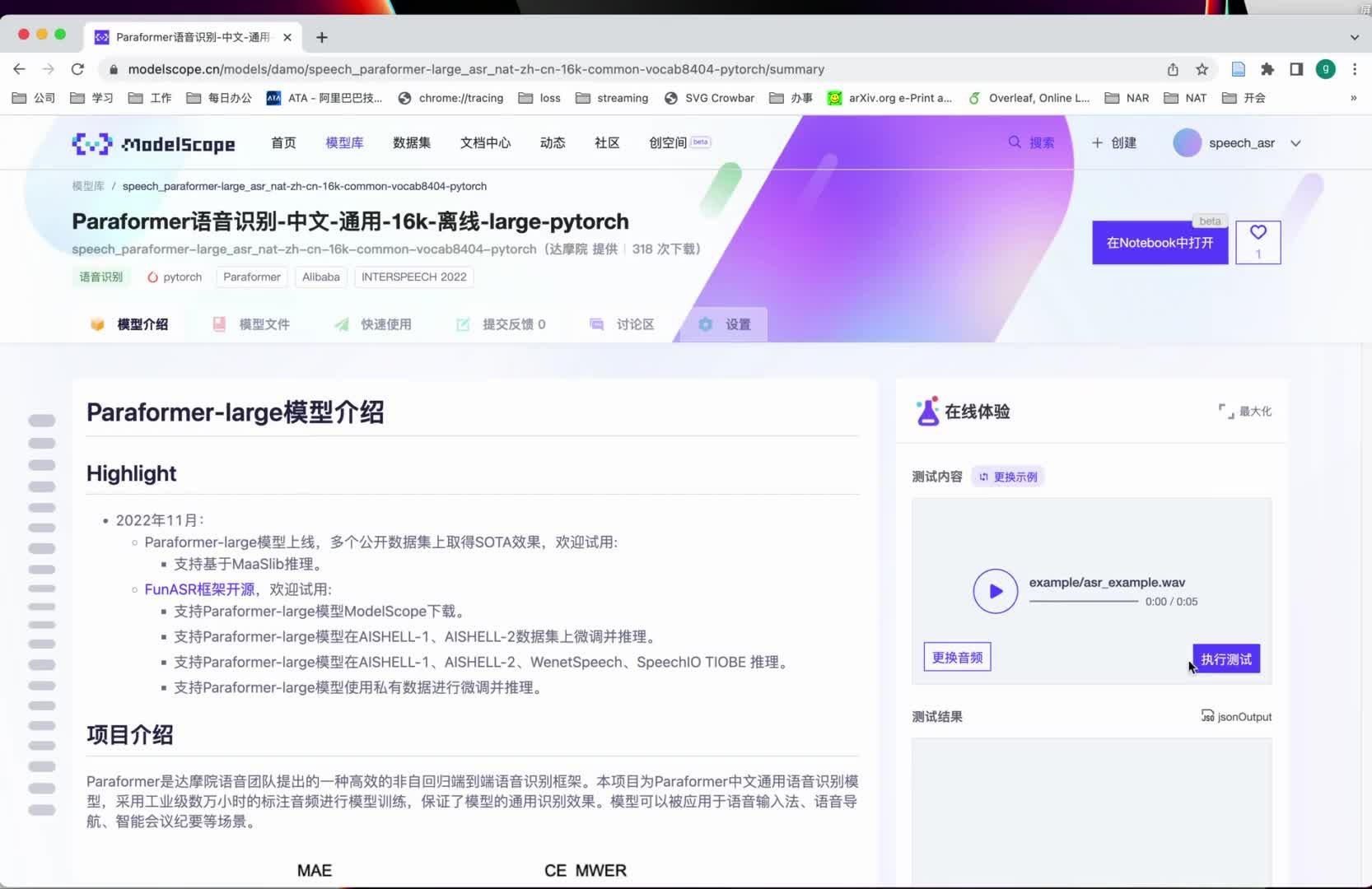The height and width of the screenshot is (889, 1372).
Task: Open a new browser tab with plus icon
Action: [x=321, y=37]
